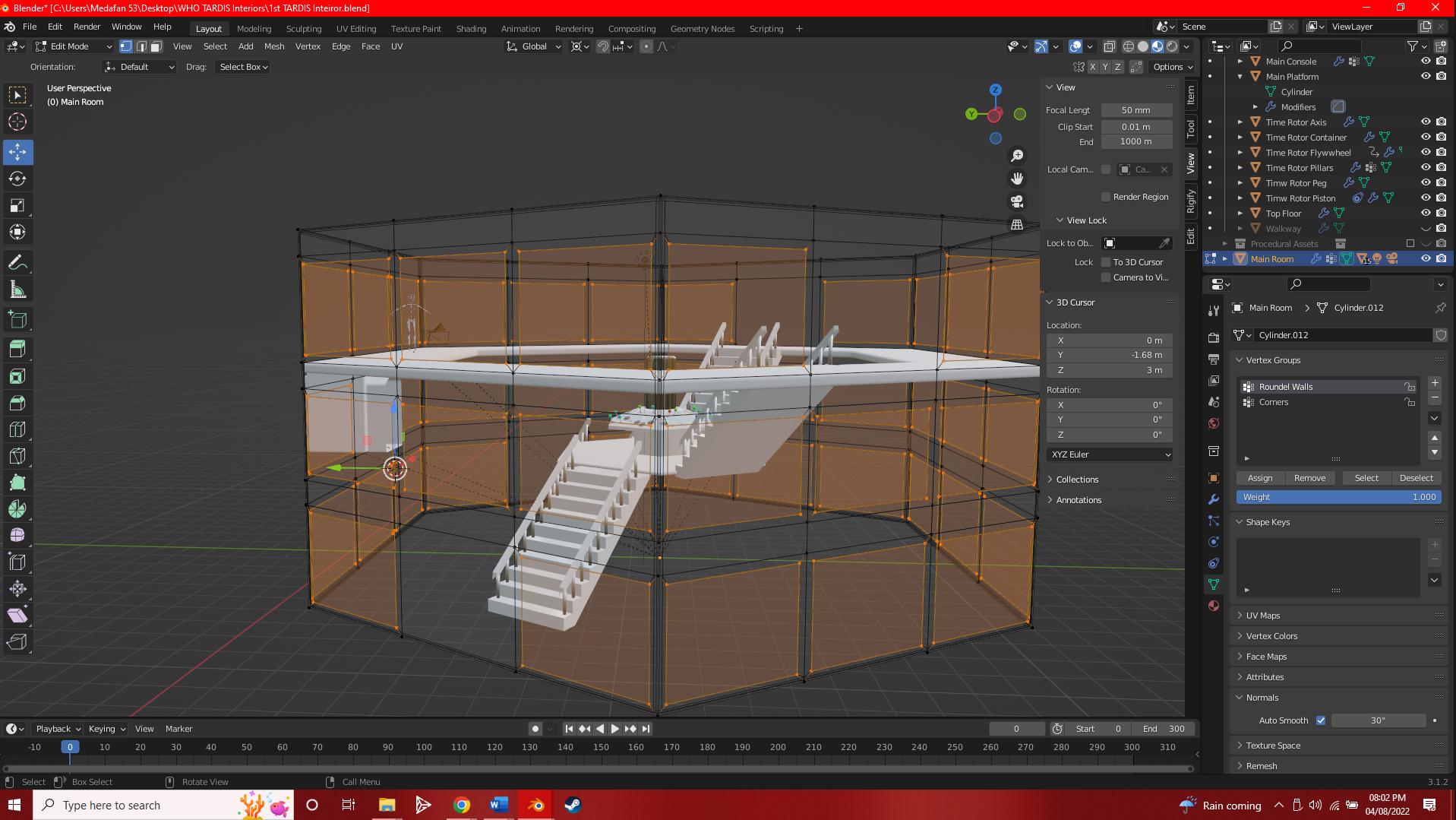Switch to Item sidebar tab
The image size is (1456, 820).
coord(1191,95)
